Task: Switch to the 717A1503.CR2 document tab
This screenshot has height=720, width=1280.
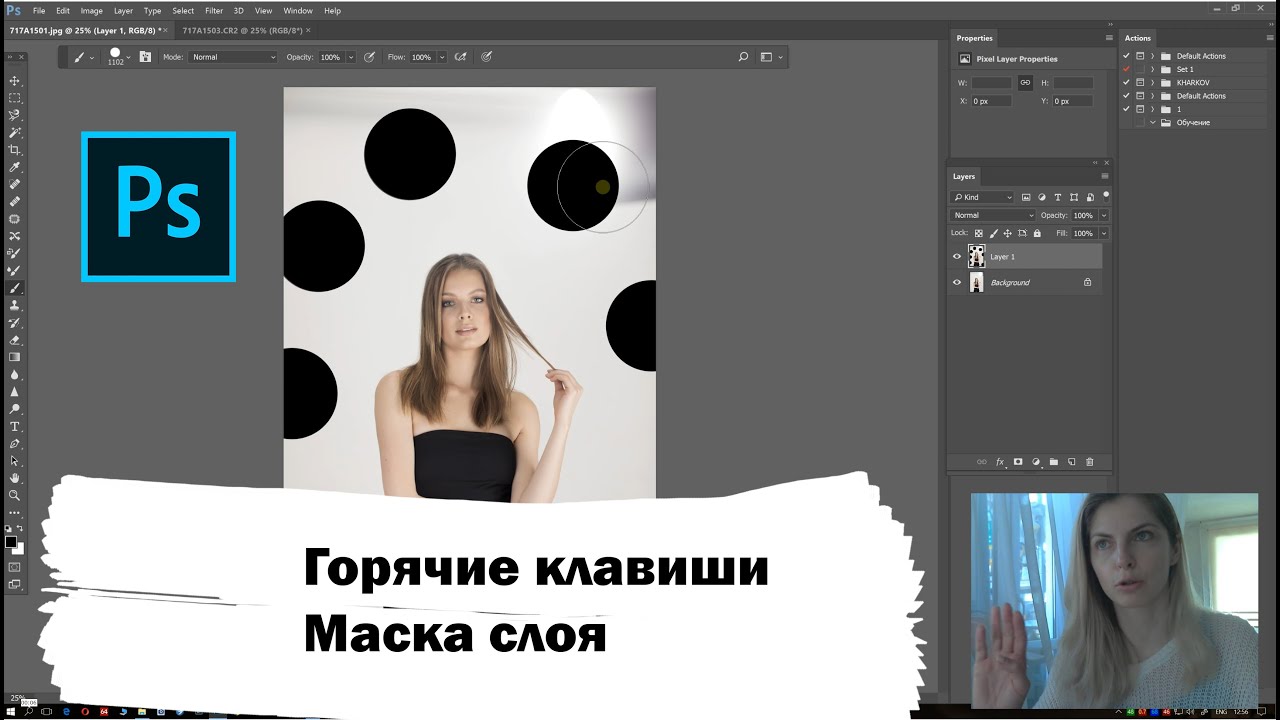Action: pyautogui.click(x=243, y=30)
